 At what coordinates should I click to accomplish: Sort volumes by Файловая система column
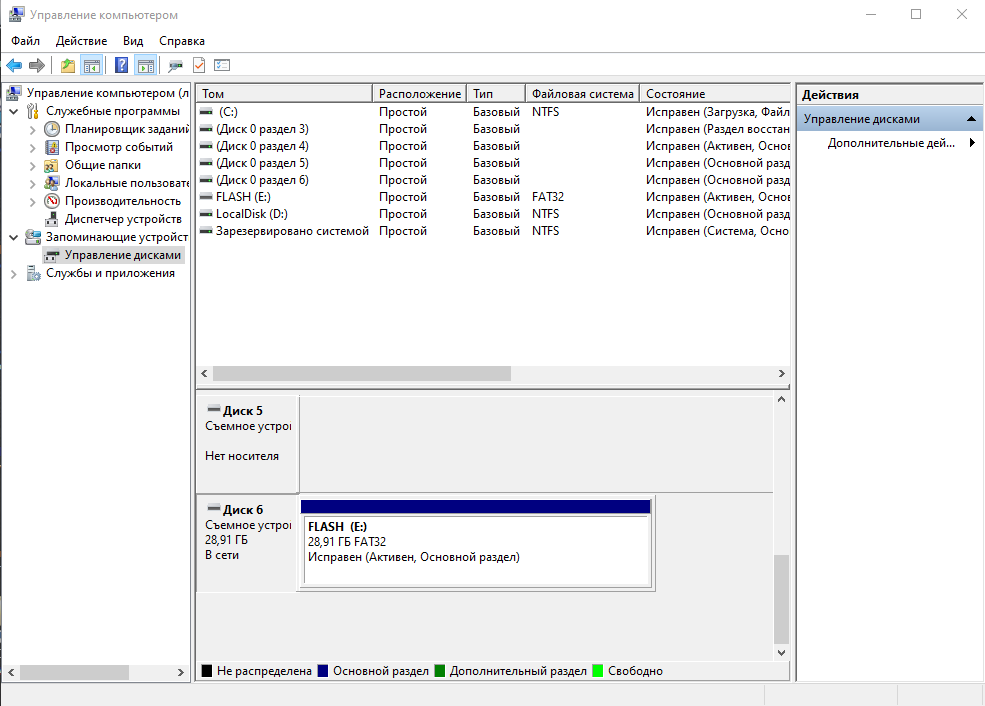582,94
